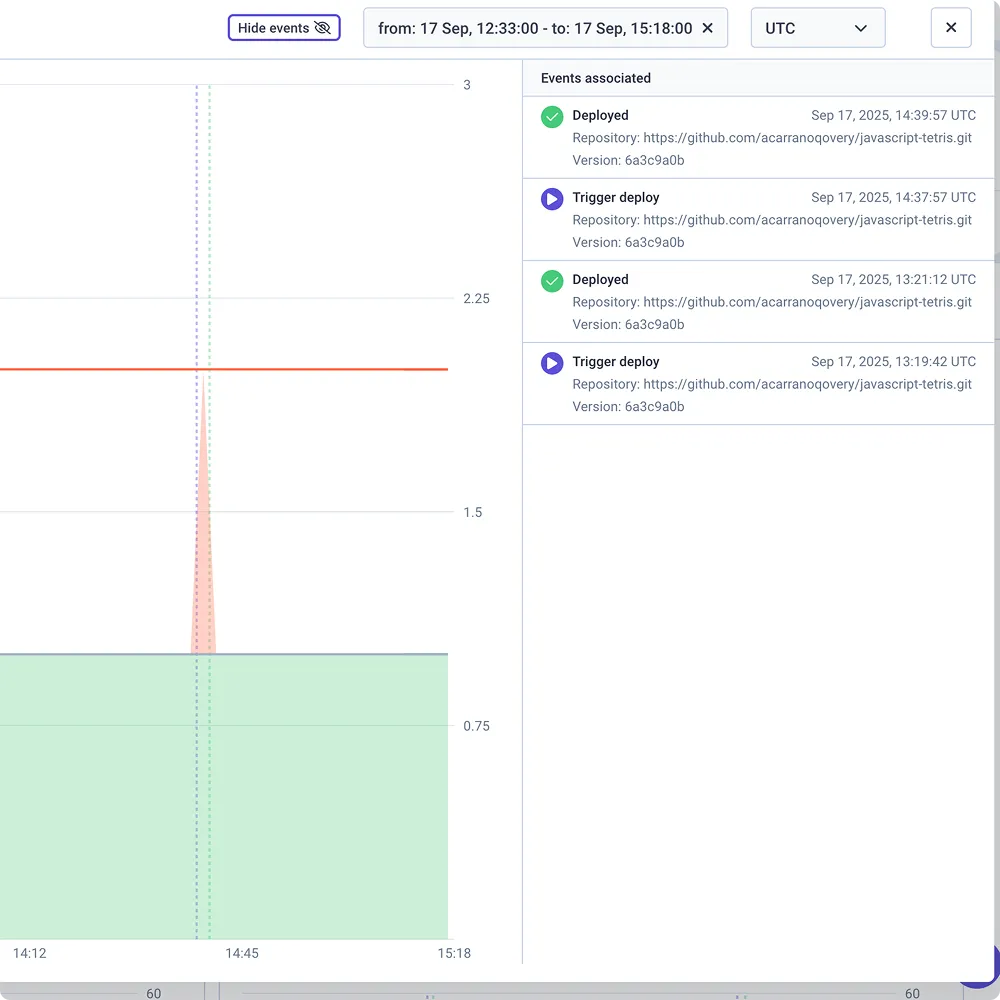Select the Deployed title at 14:39:57 UTC

pyautogui.click(x=600, y=115)
